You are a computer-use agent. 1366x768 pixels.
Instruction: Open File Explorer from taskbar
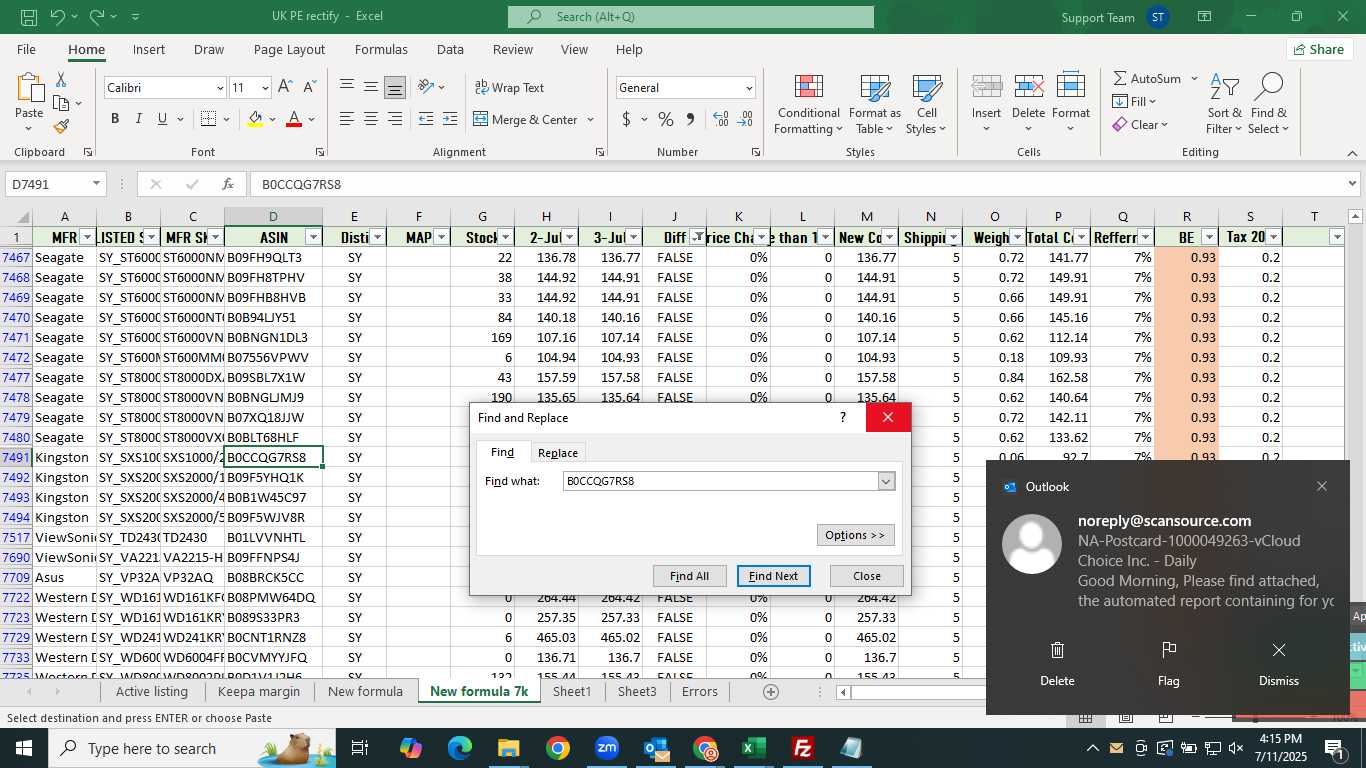(509, 748)
